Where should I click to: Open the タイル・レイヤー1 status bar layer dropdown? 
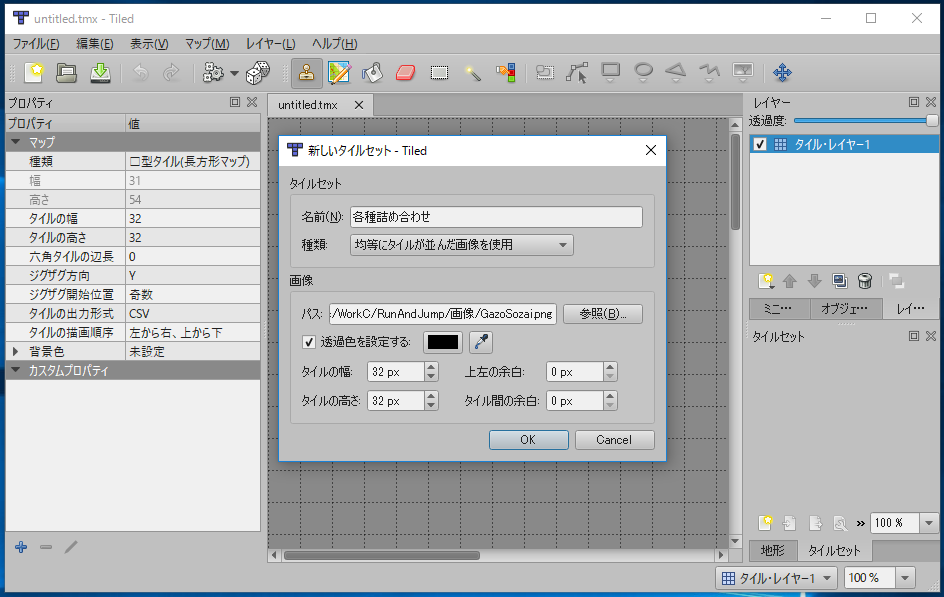pyautogui.click(x=777, y=578)
